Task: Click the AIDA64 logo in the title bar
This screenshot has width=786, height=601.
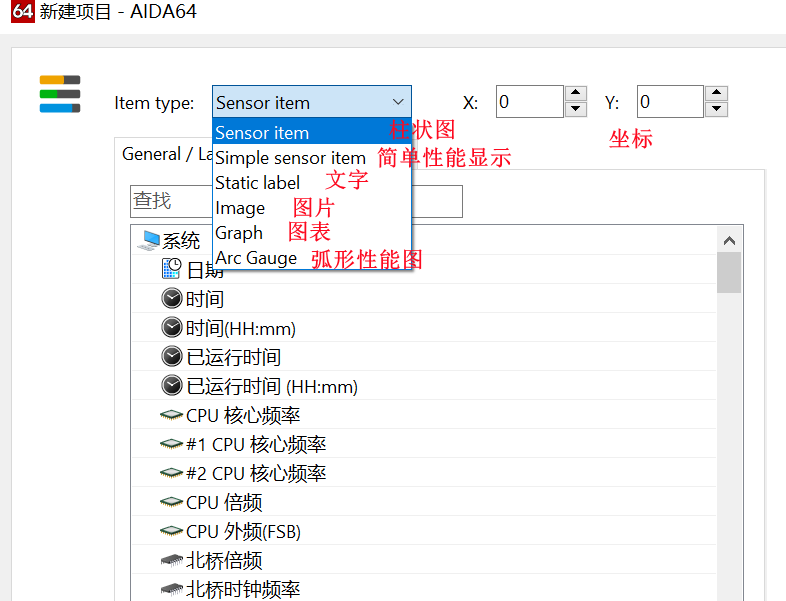Action: pyautogui.click(x=23, y=11)
